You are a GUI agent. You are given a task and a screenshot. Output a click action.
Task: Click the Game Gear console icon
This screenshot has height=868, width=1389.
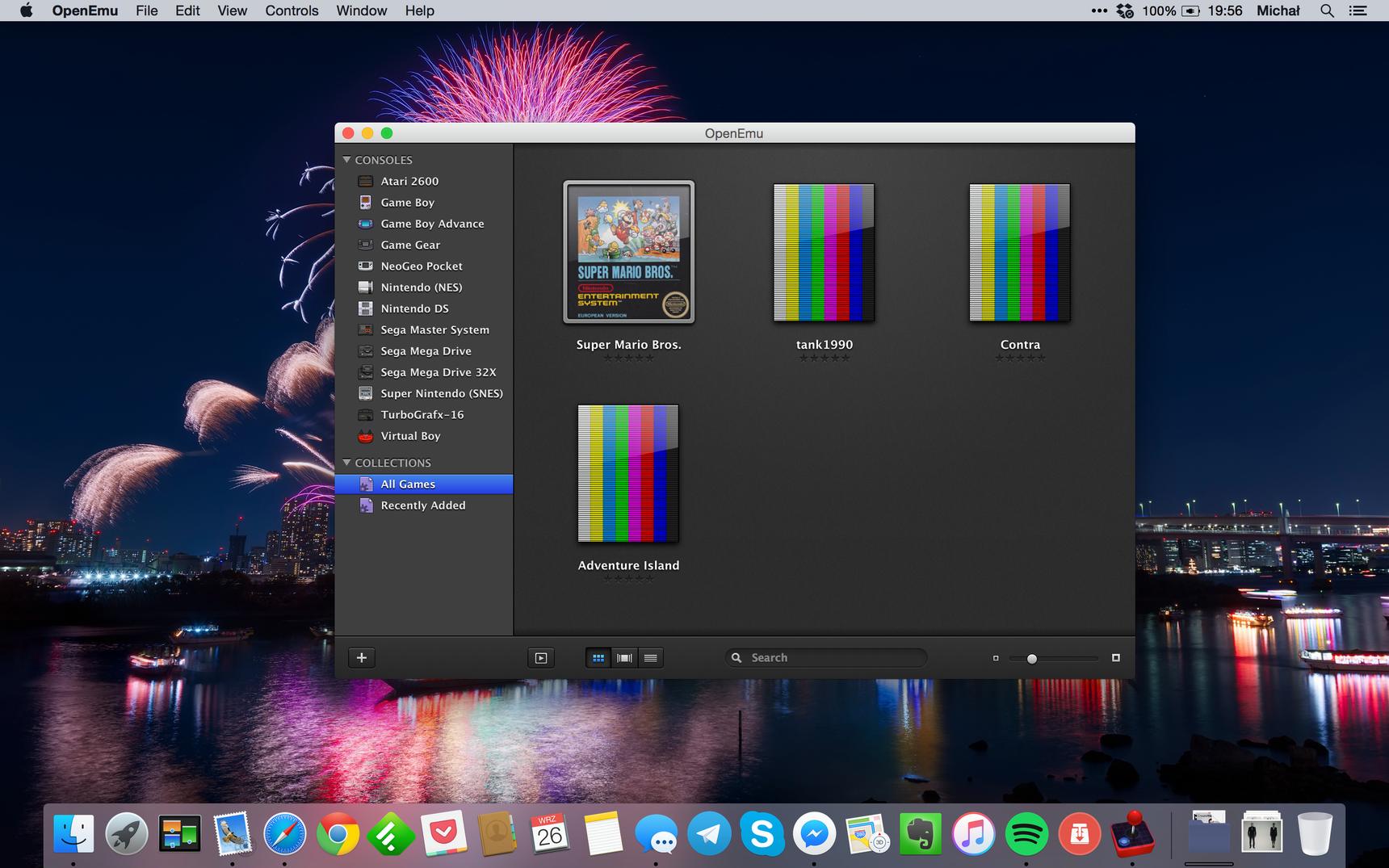pyautogui.click(x=366, y=245)
